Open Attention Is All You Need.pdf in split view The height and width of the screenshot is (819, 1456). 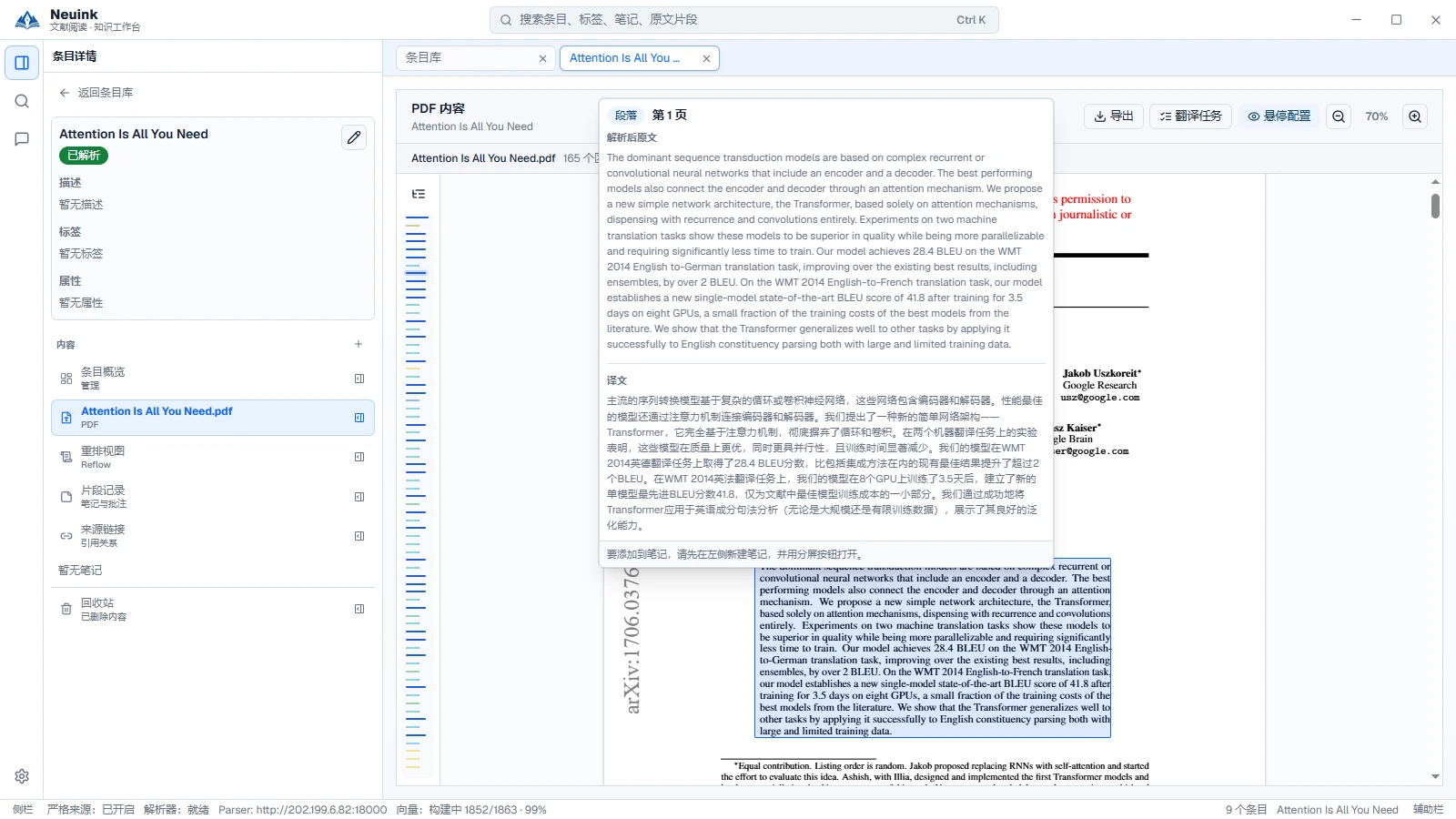359,418
